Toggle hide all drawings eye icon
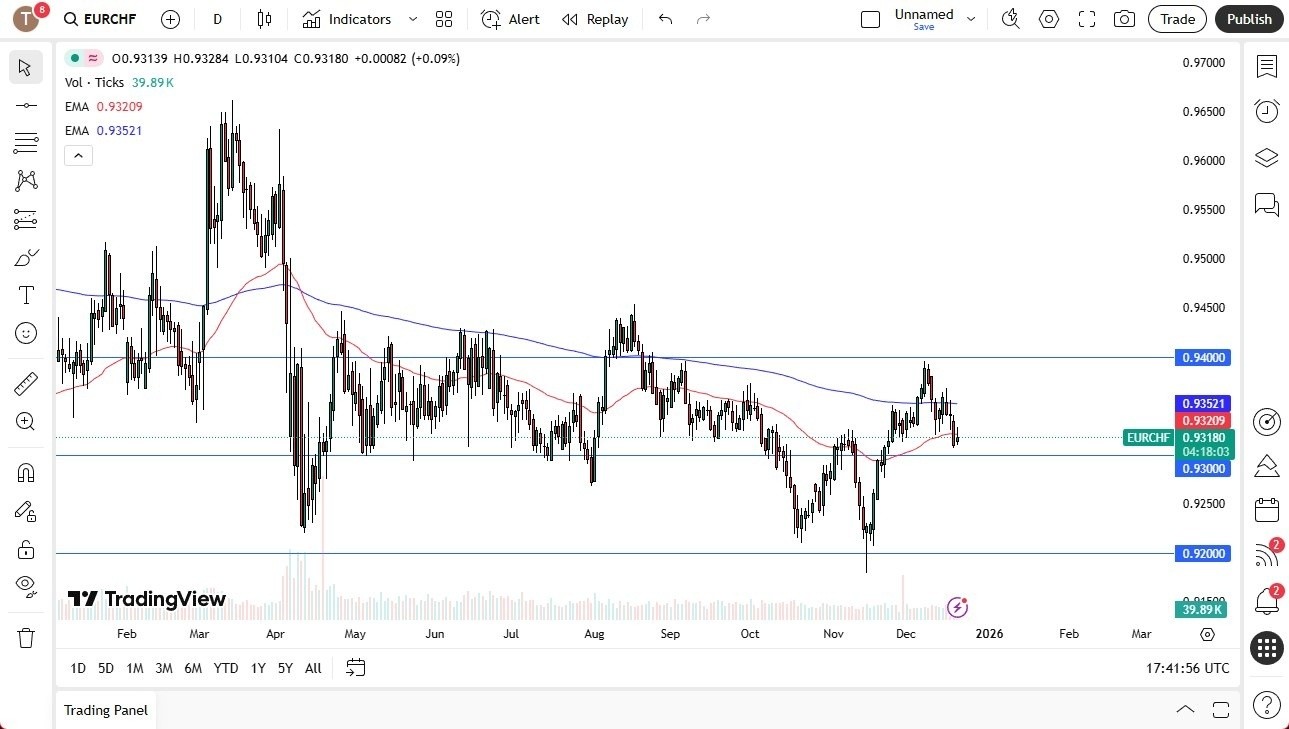 coord(26,586)
